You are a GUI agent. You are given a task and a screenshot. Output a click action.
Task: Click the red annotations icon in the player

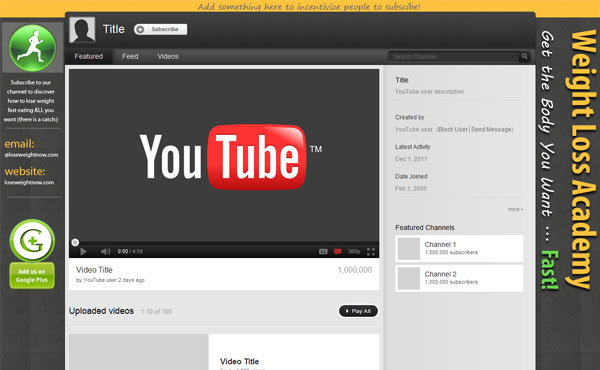[x=338, y=251]
